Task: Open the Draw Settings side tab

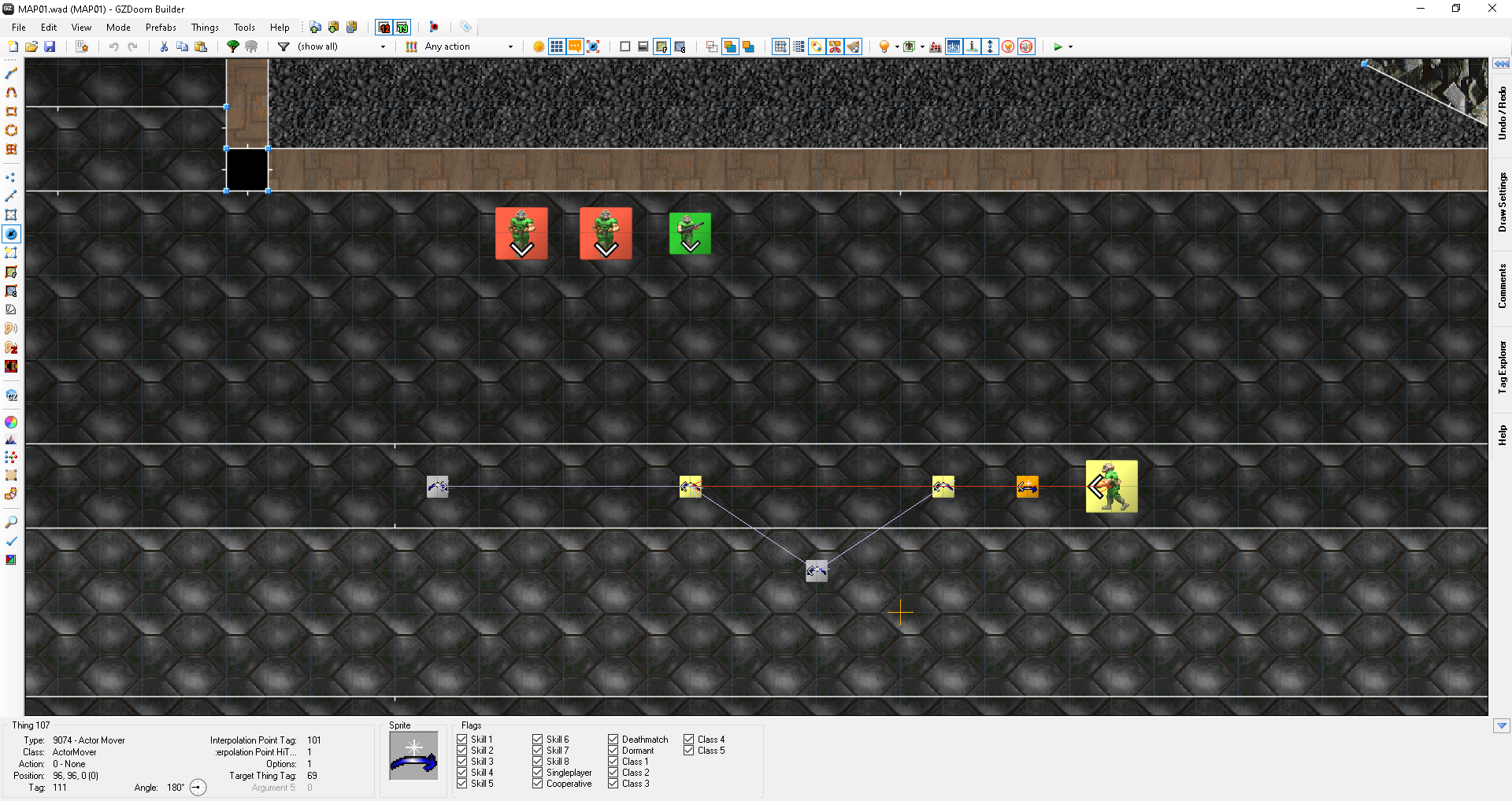Action: coord(1502,202)
